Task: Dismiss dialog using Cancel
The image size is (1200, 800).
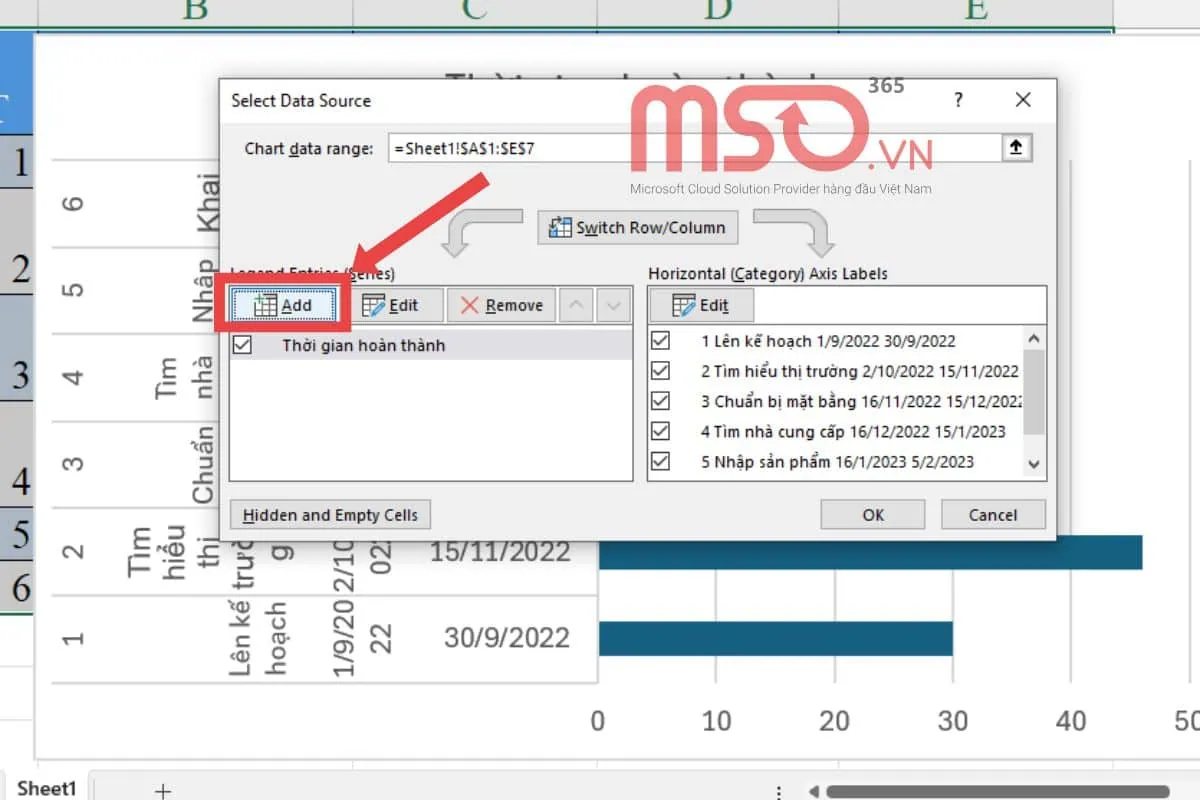Action: tap(992, 514)
